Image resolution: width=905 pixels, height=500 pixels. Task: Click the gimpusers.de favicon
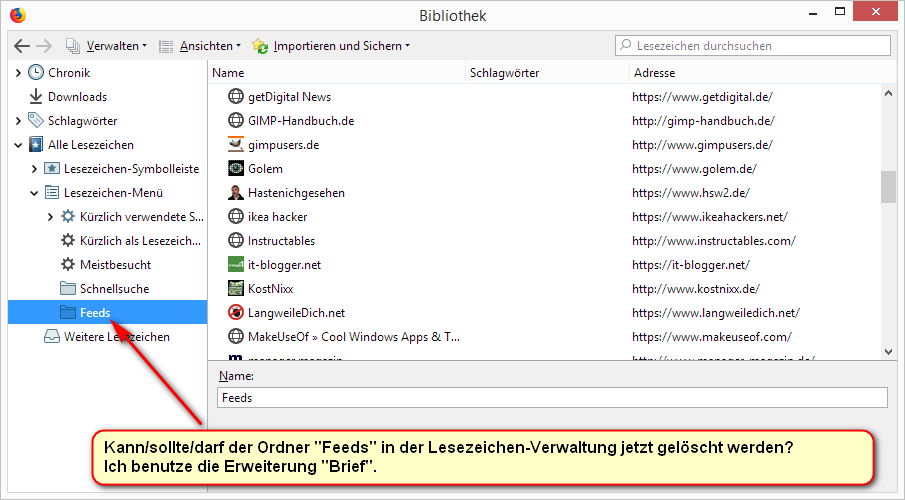pos(235,144)
